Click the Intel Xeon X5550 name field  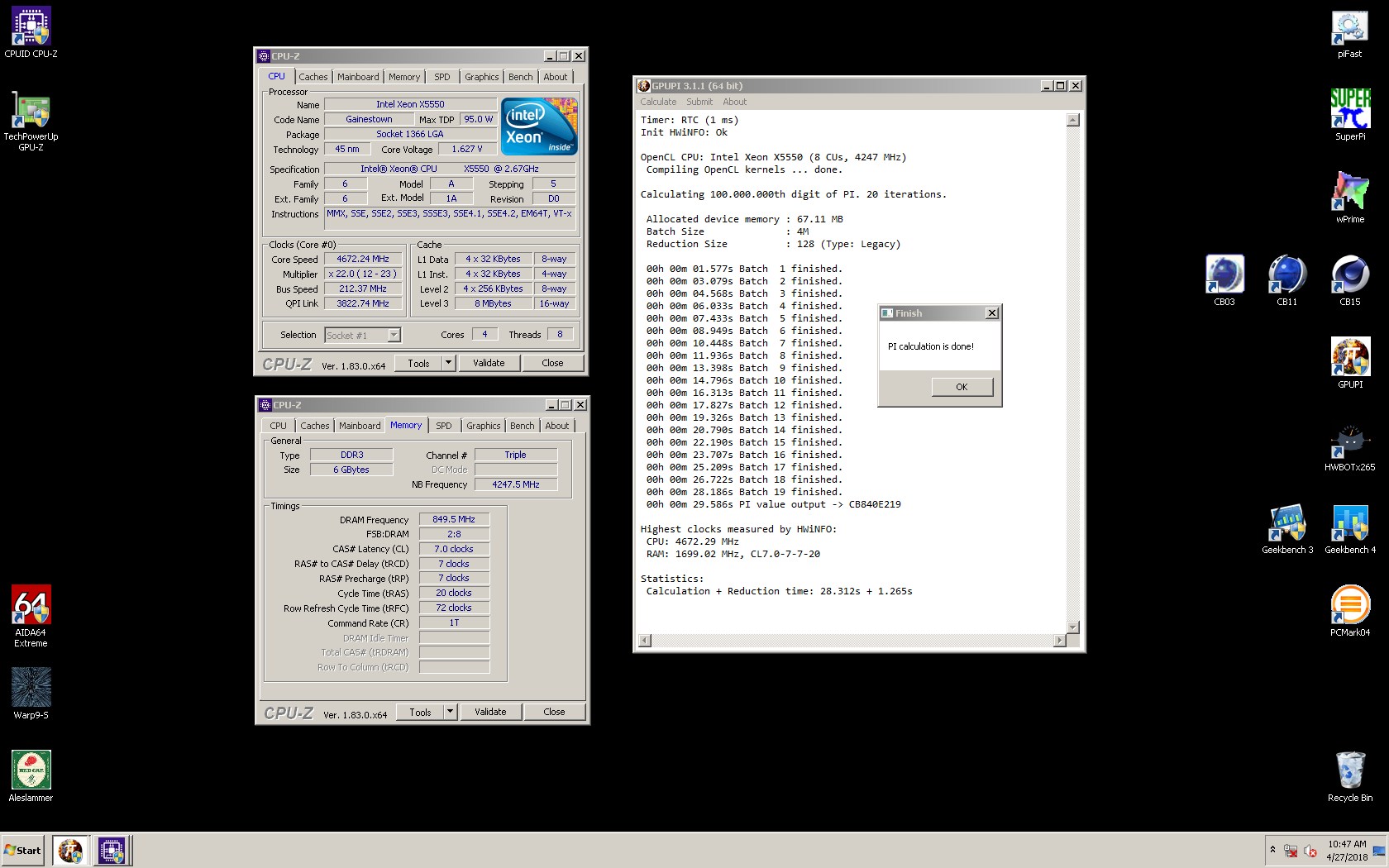[410, 104]
